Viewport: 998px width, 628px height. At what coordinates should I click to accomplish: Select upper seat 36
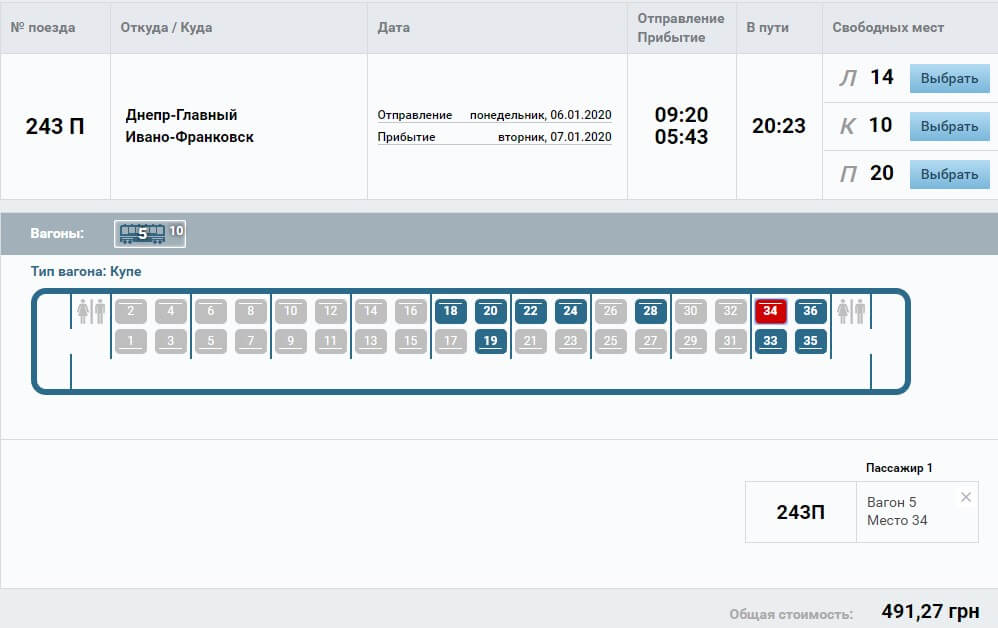[x=810, y=311]
